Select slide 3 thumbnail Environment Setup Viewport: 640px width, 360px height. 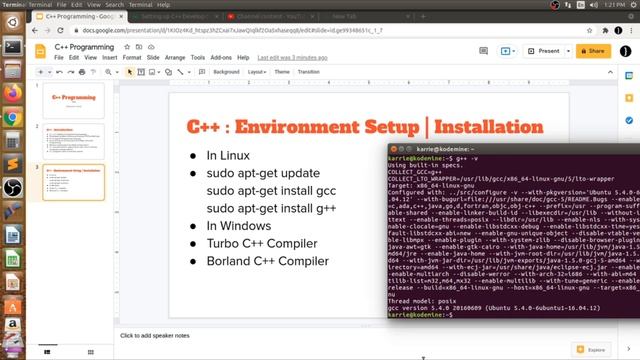click(x=73, y=182)
